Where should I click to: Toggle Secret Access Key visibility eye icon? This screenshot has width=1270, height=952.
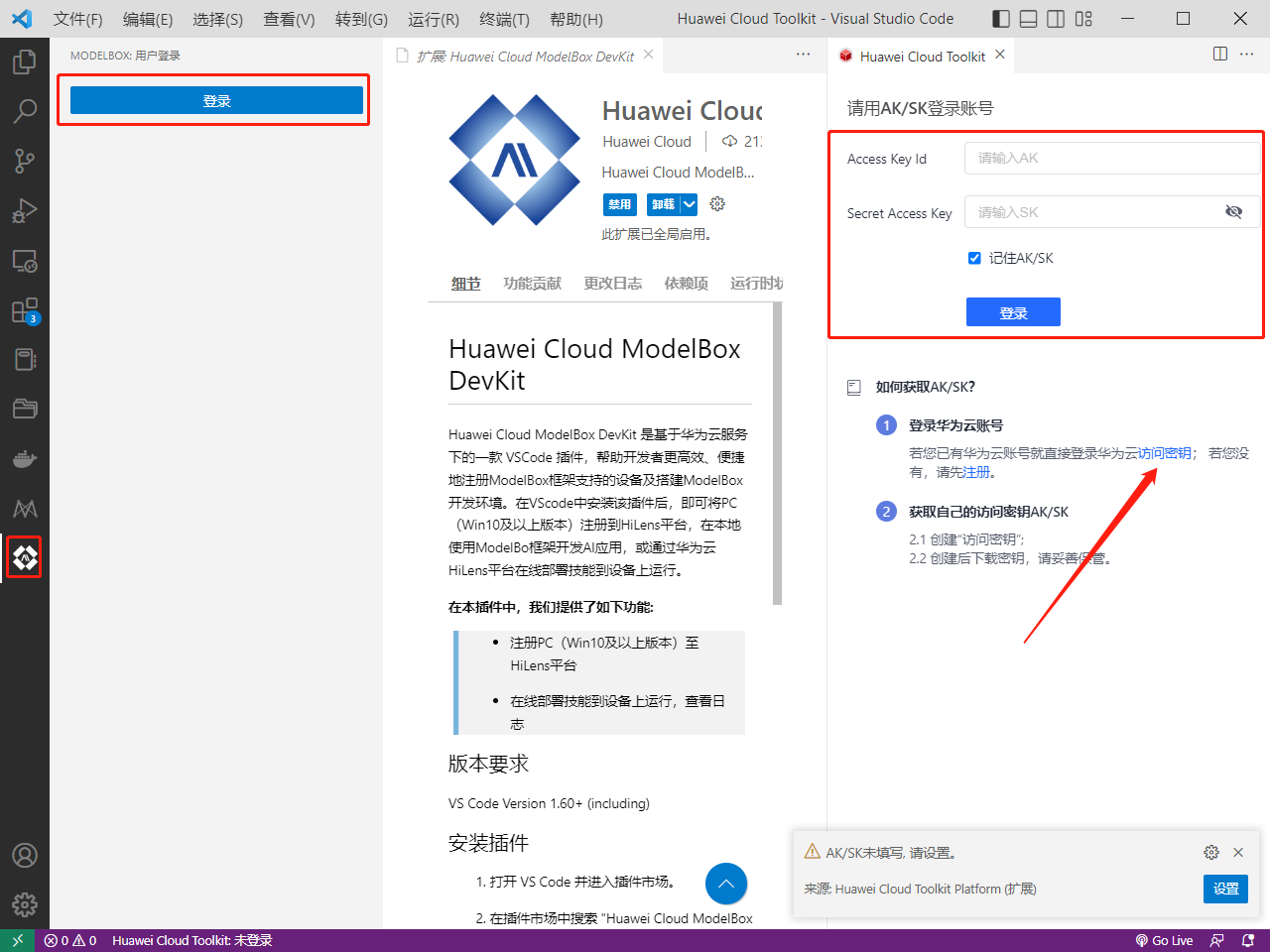pyautogui.click(x=1233, y=211)
